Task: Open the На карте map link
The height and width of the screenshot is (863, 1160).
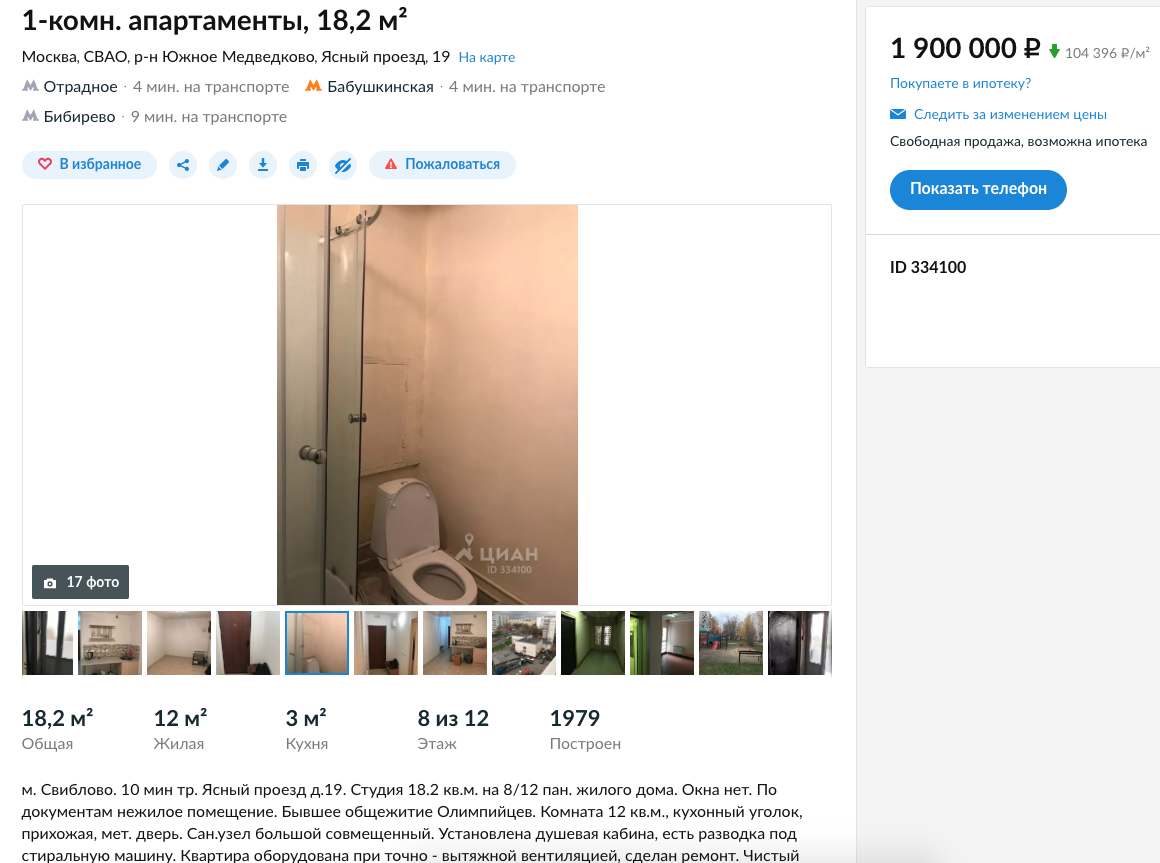Action: (x=487, y=57)
